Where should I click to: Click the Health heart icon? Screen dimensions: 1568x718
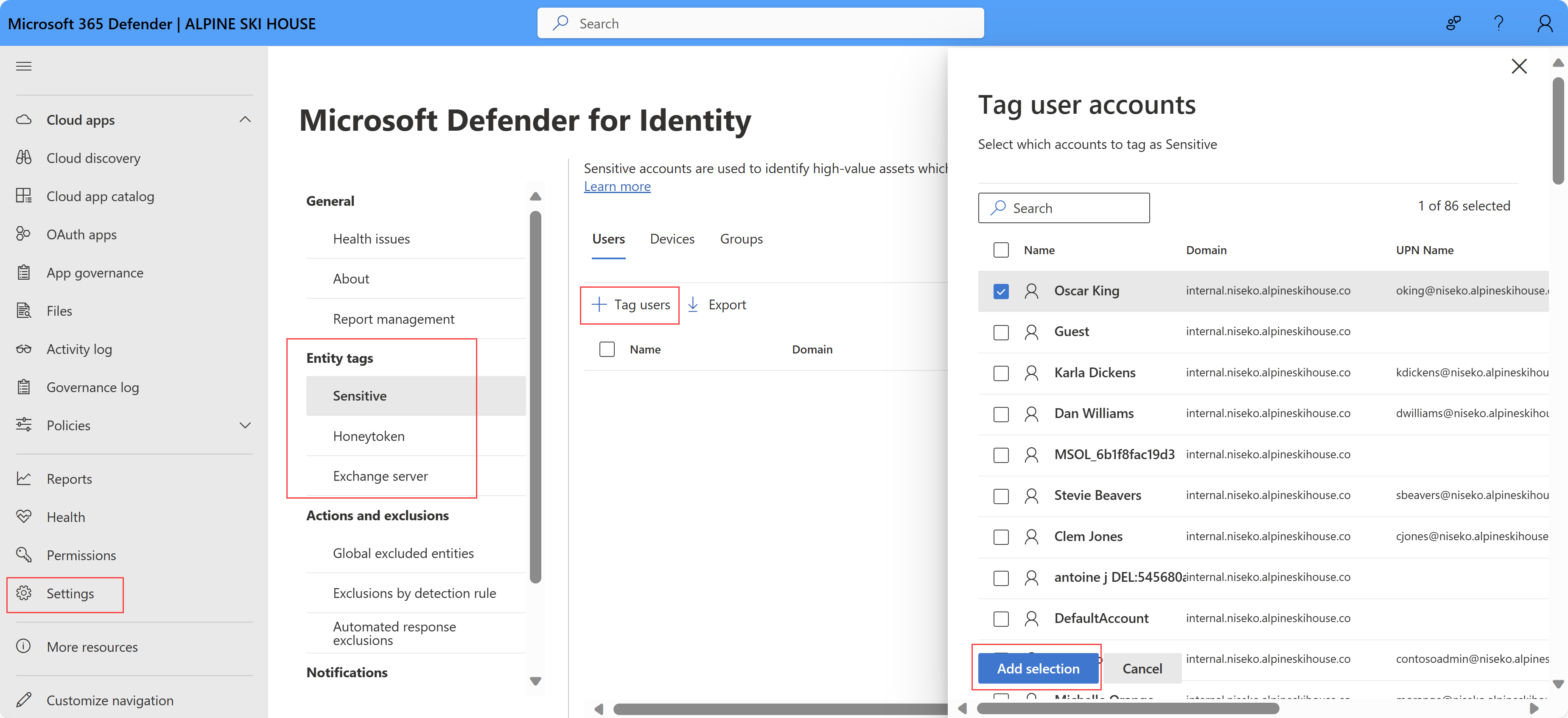24,516
